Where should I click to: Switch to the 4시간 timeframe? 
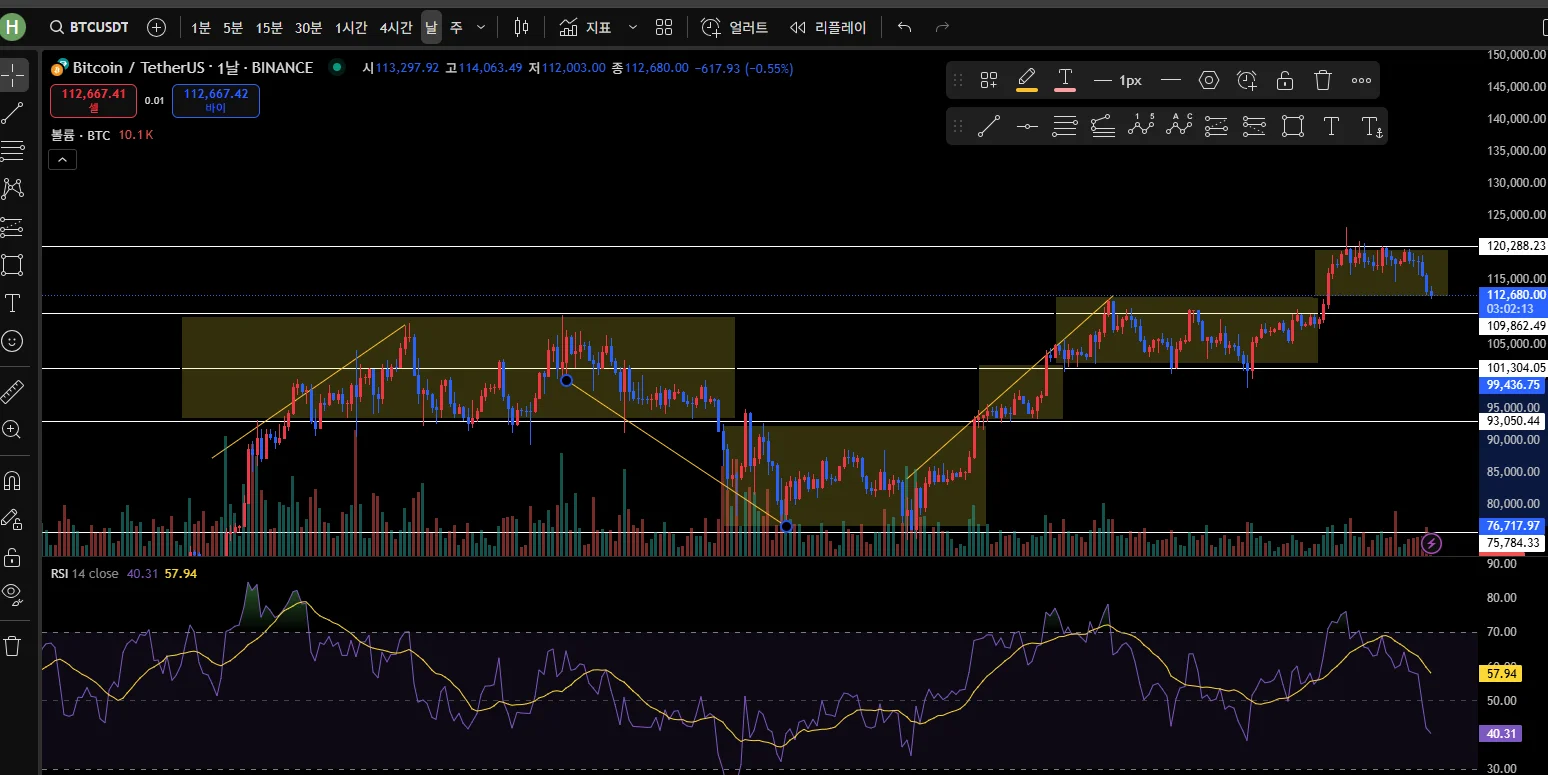point(395,27)
